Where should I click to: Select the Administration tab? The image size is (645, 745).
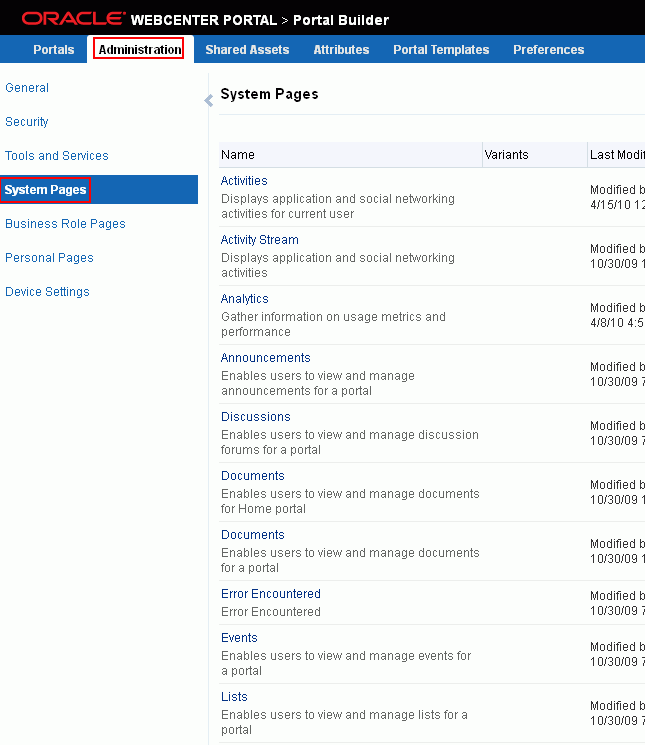point(140,49)
